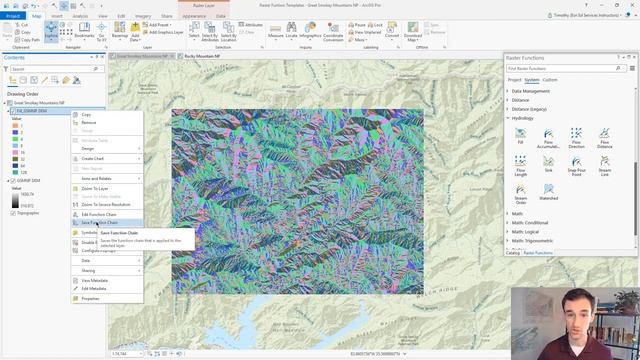The image size is (640, 360).
Task: Switch to the Imagery ribbon tab
Action: coord(143,16)
